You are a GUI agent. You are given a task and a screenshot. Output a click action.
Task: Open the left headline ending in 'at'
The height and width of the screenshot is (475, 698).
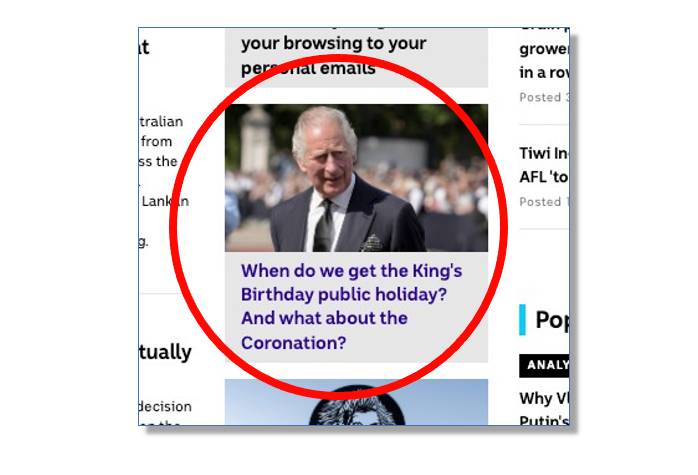[x=144, y=47]
